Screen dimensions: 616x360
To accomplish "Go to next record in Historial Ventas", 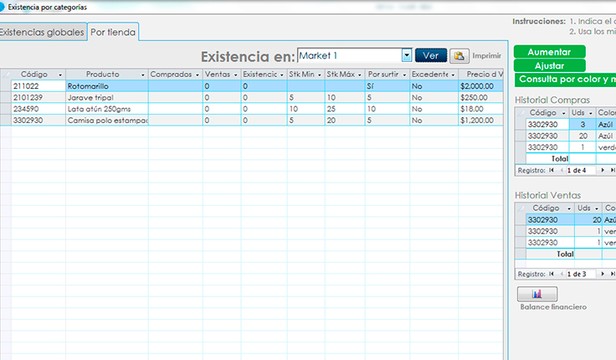I will pyautogui.click(x=602, y=274).
